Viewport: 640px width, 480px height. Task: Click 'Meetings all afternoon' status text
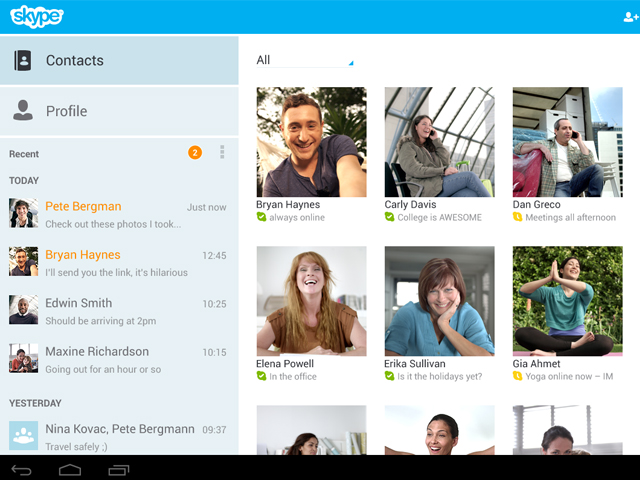pyautogui.click(x=571, y=218)
